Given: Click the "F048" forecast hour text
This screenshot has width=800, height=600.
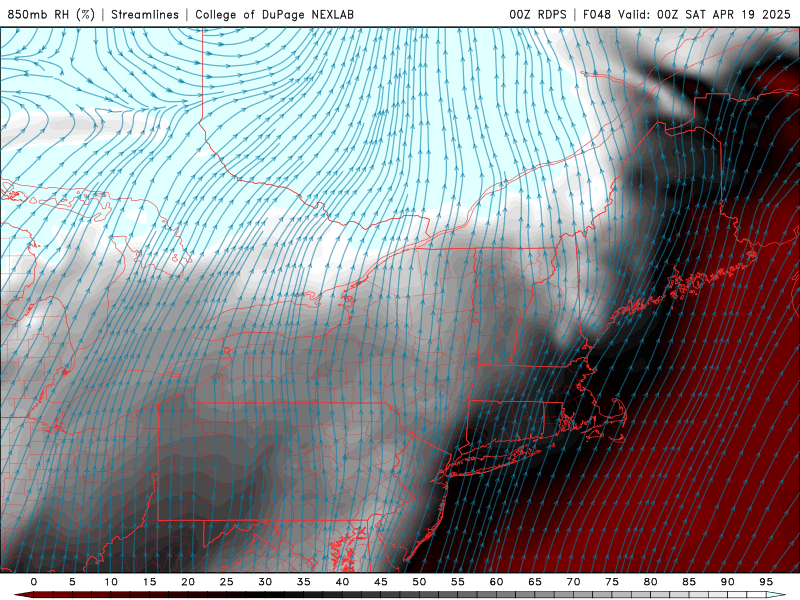Looking at the screenshot, I should click(596, 14).
